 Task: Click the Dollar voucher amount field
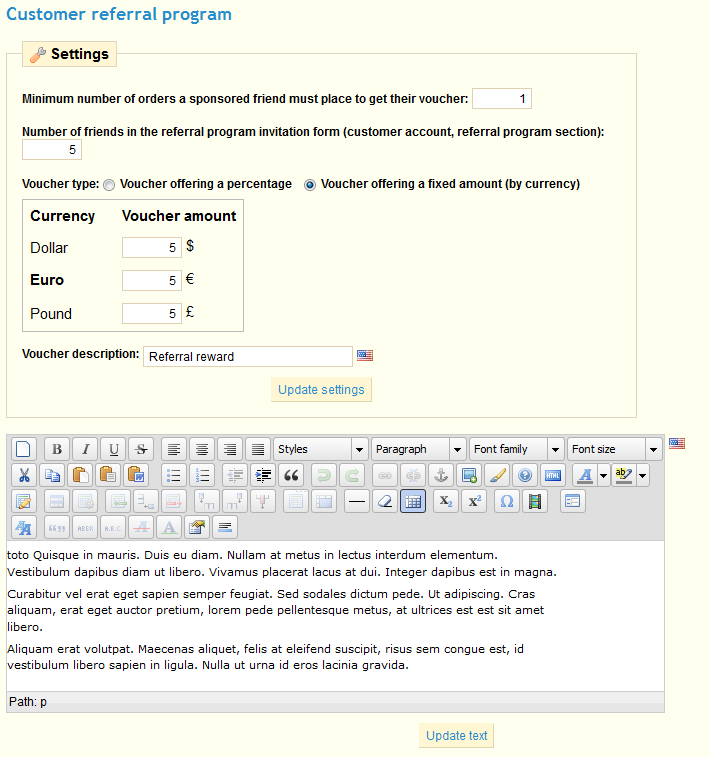coord(152,248)
